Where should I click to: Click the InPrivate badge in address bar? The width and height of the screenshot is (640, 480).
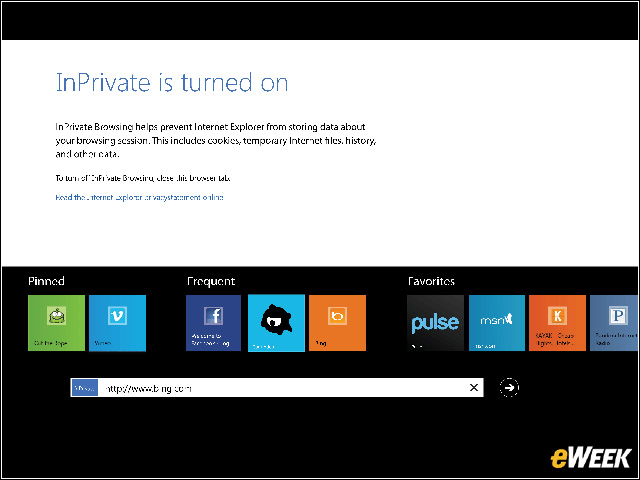84,388
